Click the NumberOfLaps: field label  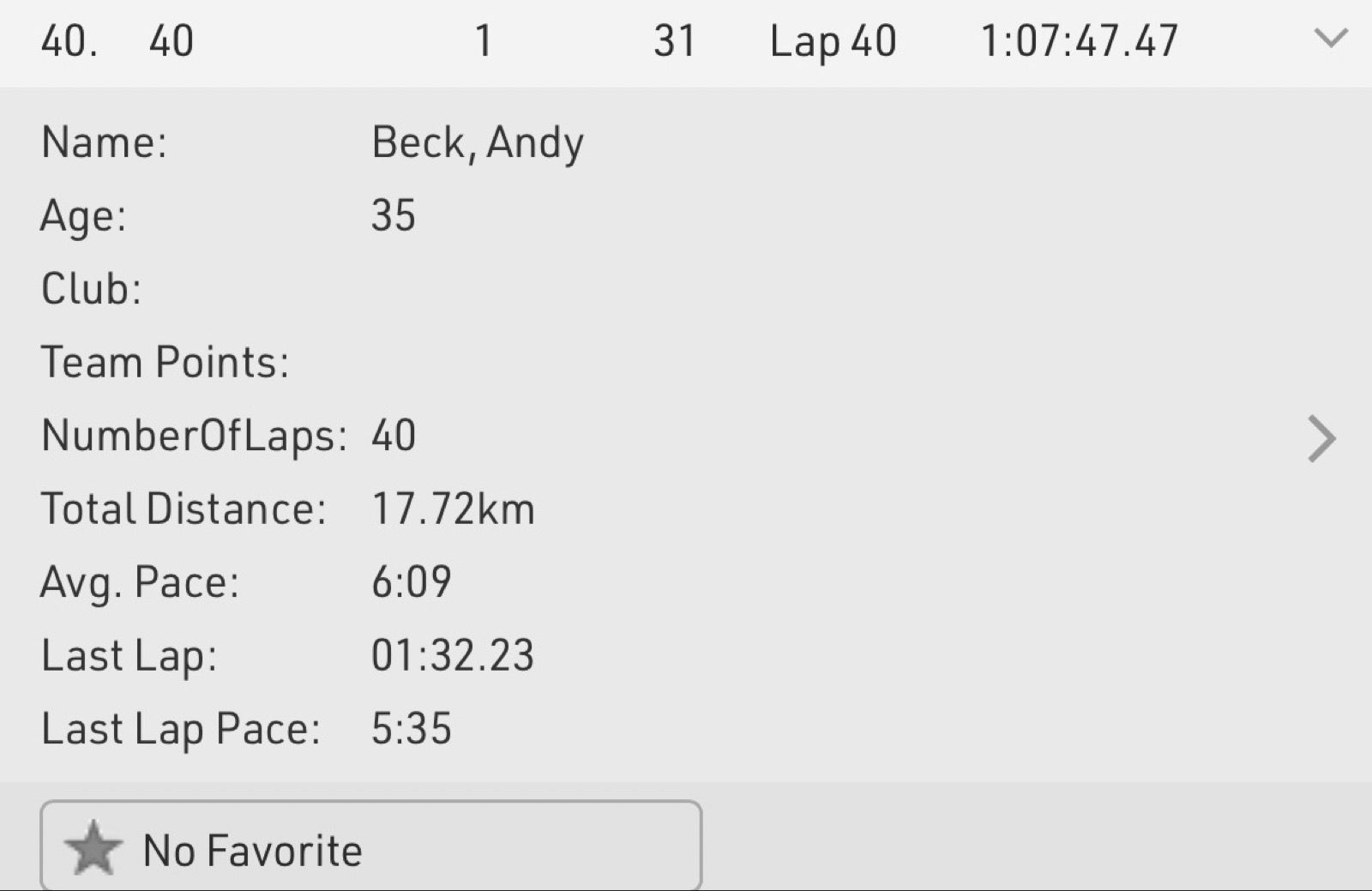[x=194, y=436]
